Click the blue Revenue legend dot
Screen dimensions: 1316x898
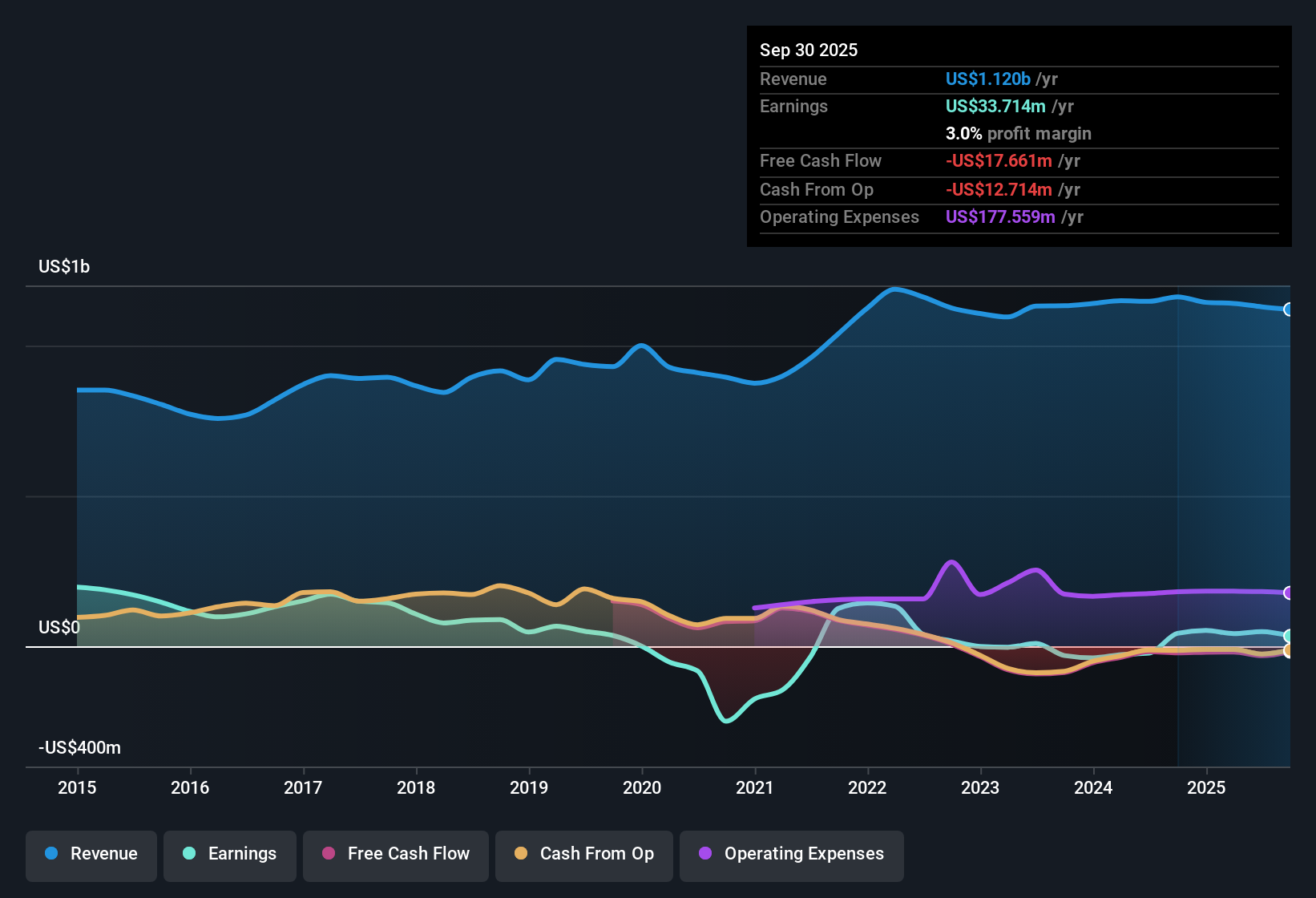coord(50,854)
